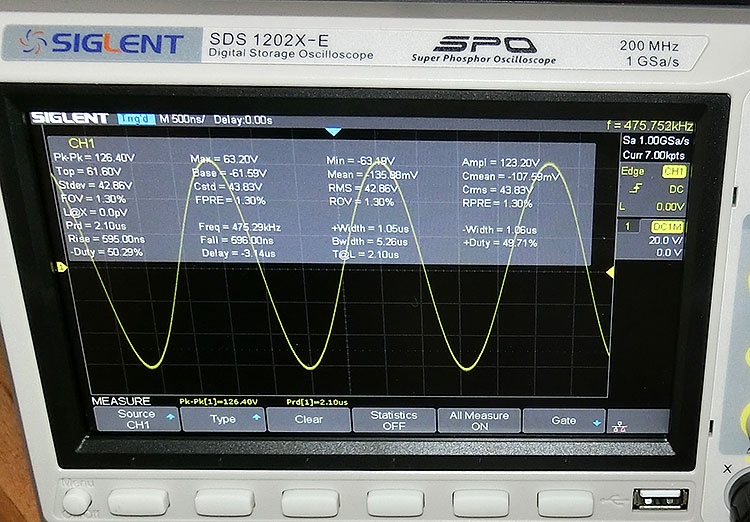The image size is (750, 522).
Task: Click the Pk-Pk[1]=126.40V measurement readout
Action: (x=219, y=402)
